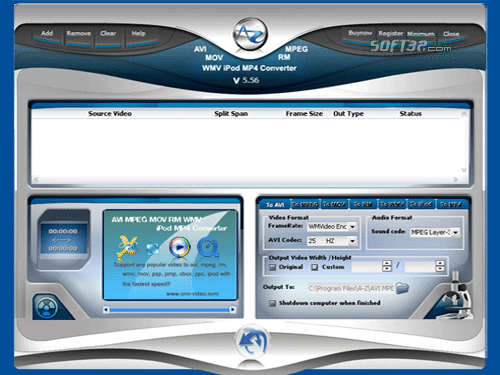Screen dimensions: 500x375
Task: Click the Clear button
Action: pyautogui.click(x=108, y=36)
